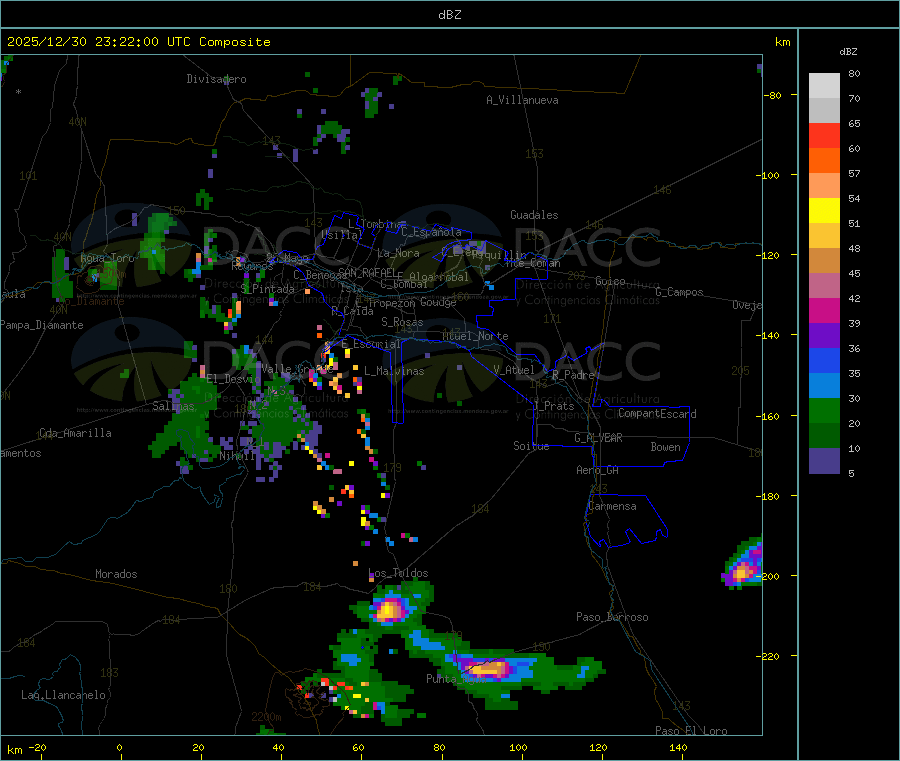Image resolution: width=900 pixels, height=761 pixels.
Task: Click the storm cell at the map's east edge
Action: pyautogui.click(x=742, y=565)
